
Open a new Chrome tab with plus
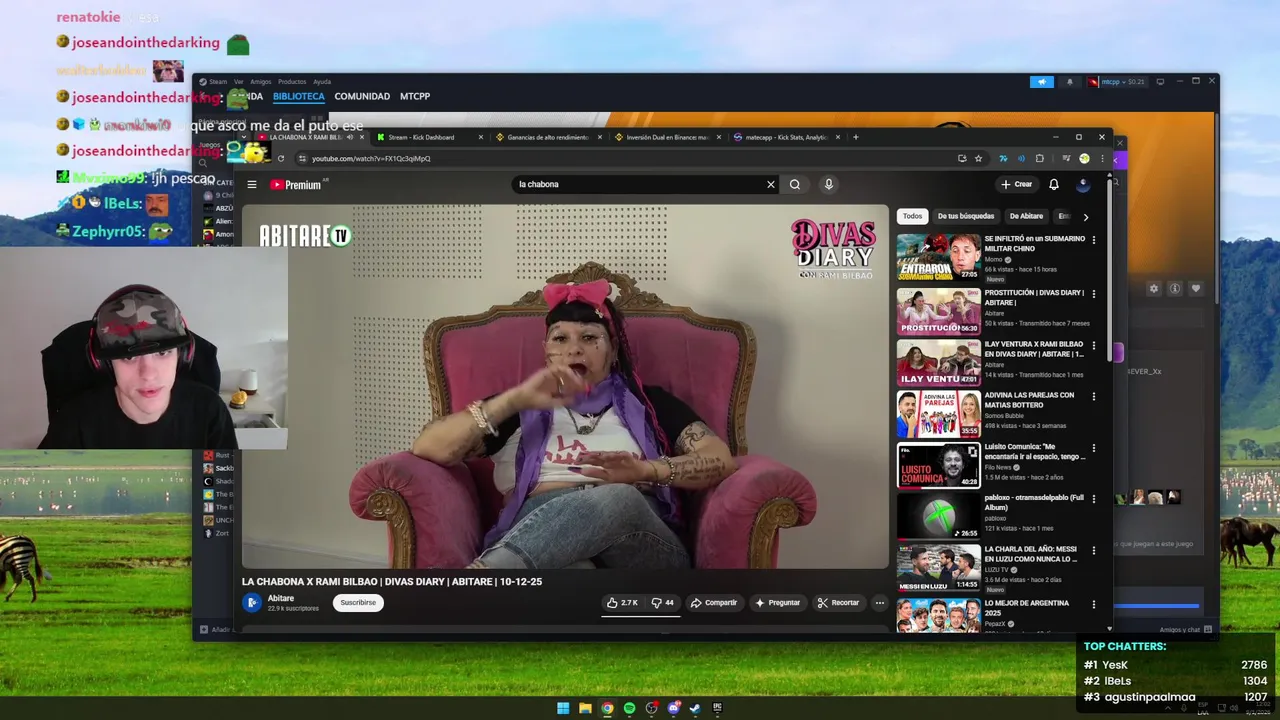point(855,137)
